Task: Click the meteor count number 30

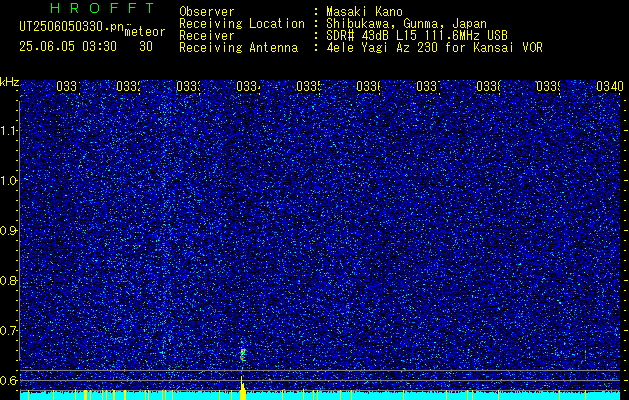Action: coord(146,47)
